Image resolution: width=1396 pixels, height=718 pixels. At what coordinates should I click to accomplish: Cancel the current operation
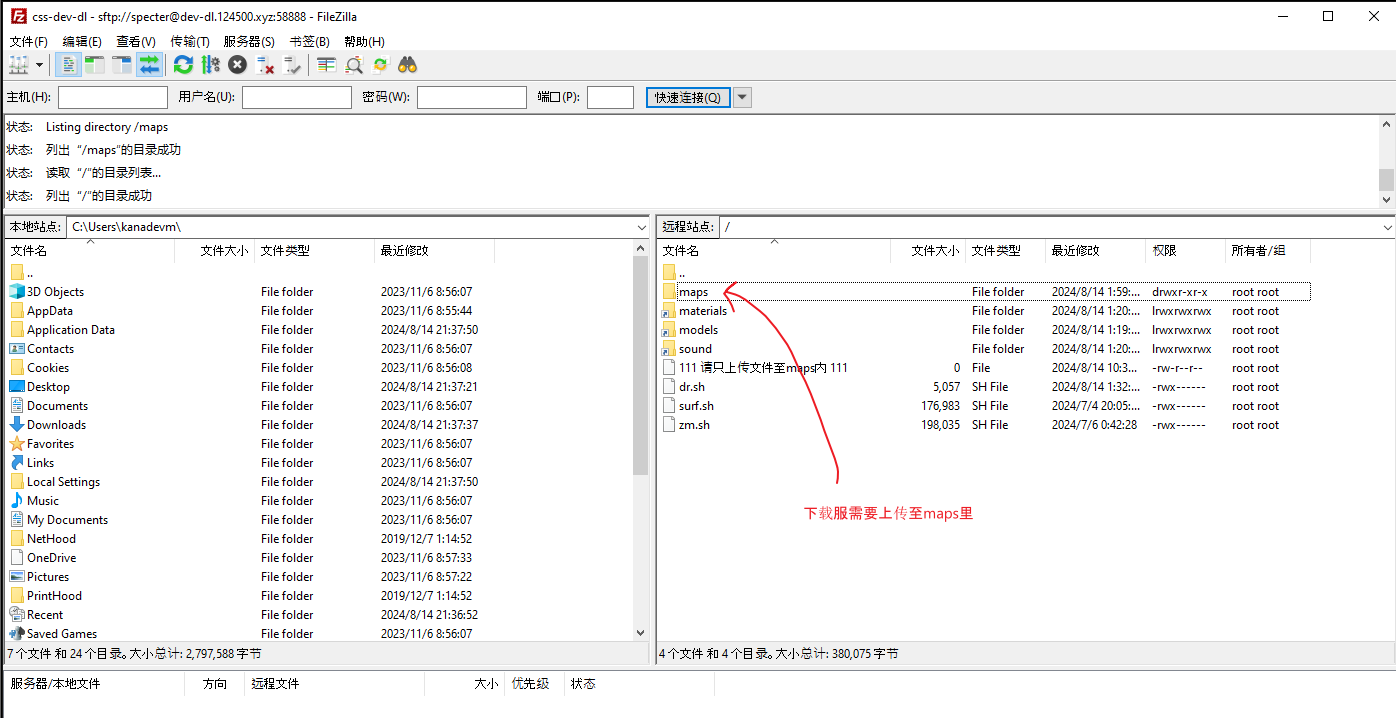[237, 65]
